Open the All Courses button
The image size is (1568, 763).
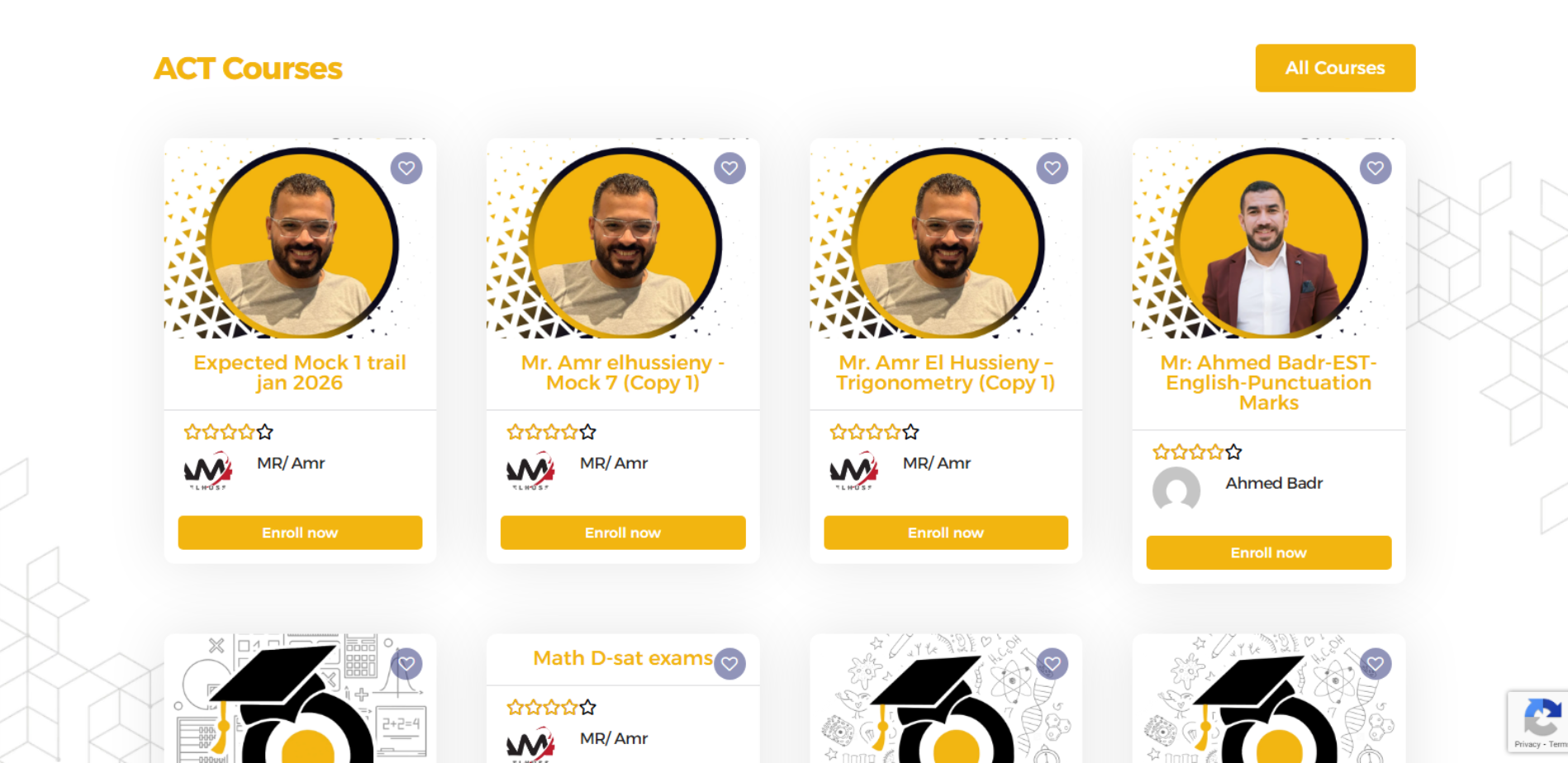pyautogui.click(x=1335, y=68)
